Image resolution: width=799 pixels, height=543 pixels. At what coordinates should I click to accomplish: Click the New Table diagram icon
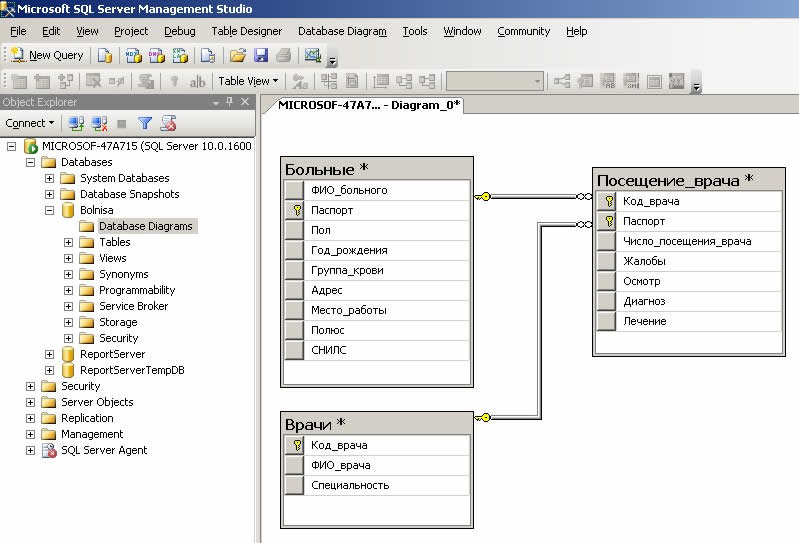[x=19, y=81]
